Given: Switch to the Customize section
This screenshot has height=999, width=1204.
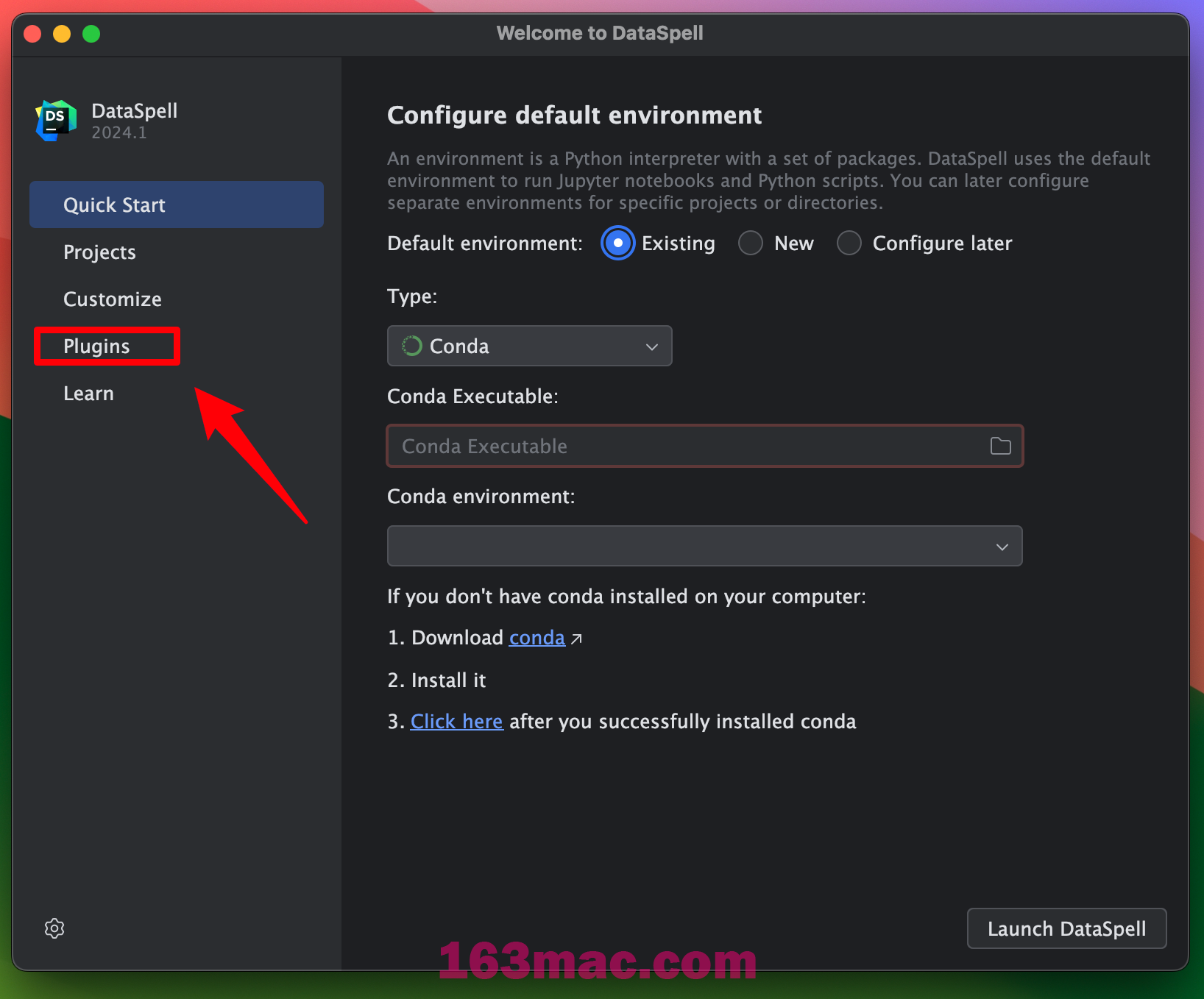Looking at the screenshot, I should [177, 299].
